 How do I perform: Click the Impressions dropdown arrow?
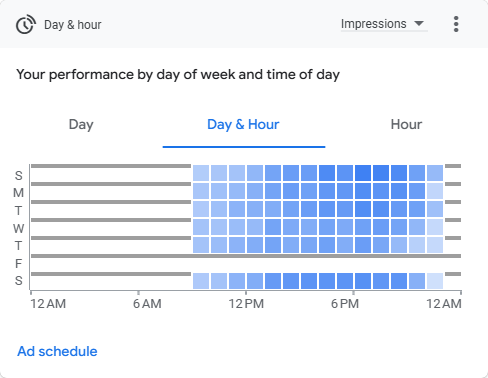(419, 24)
